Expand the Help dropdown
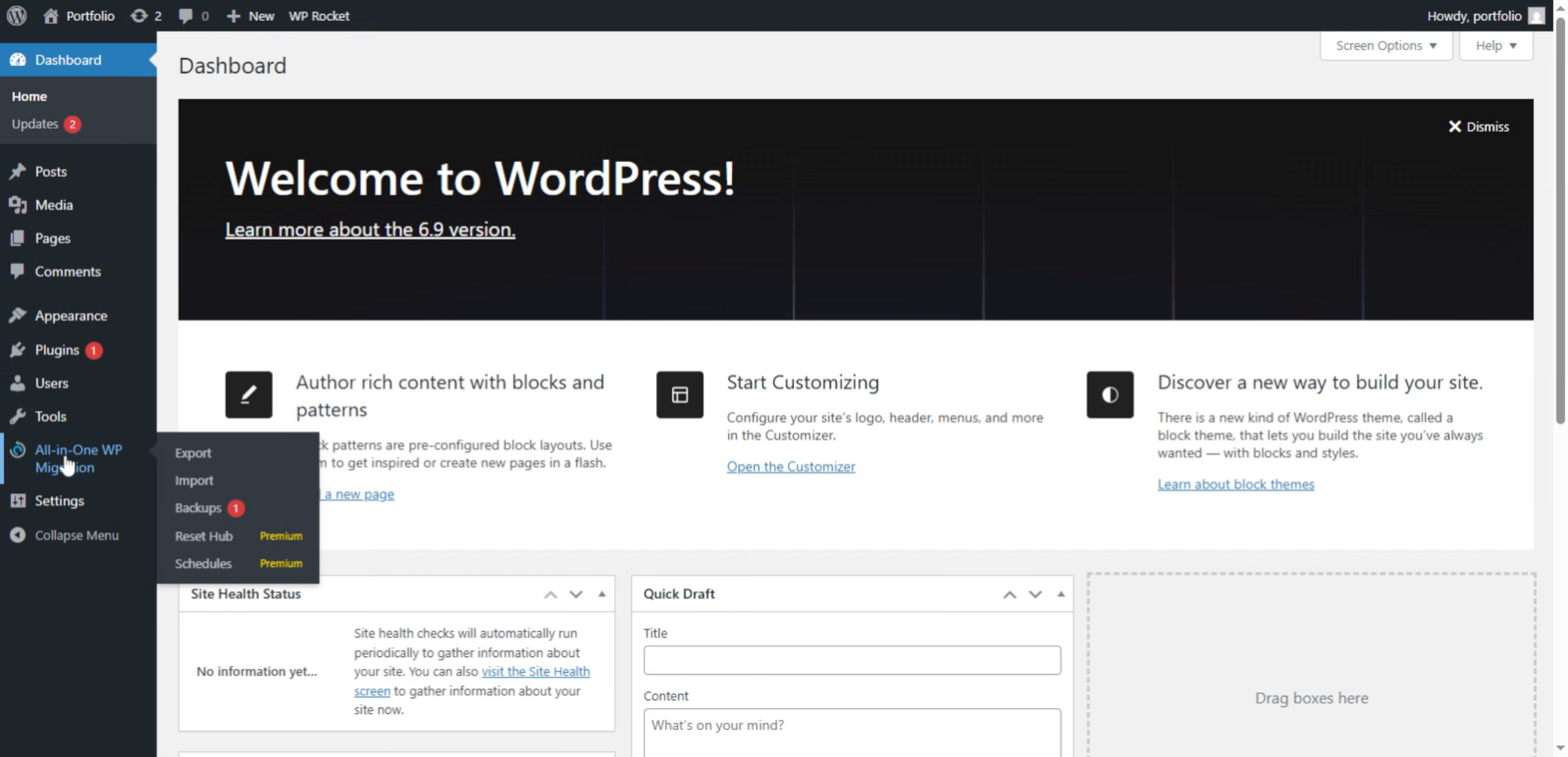The image size is (1568, 757). click(x=1496, y=45)
